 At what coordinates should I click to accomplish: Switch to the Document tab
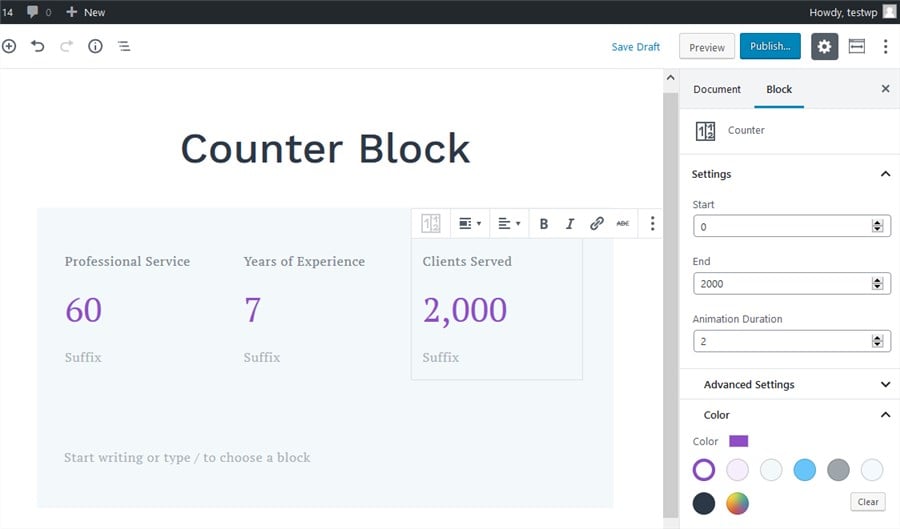click(x=717, y=89)
